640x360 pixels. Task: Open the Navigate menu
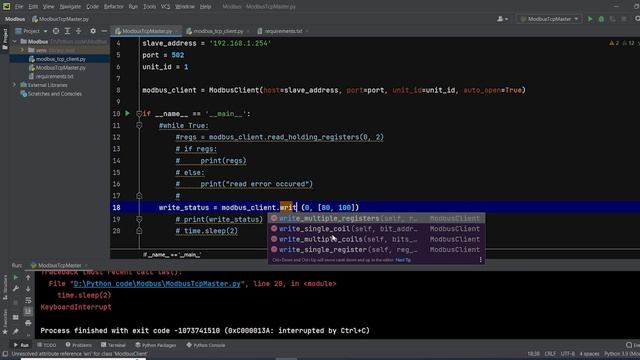[70, 7]
